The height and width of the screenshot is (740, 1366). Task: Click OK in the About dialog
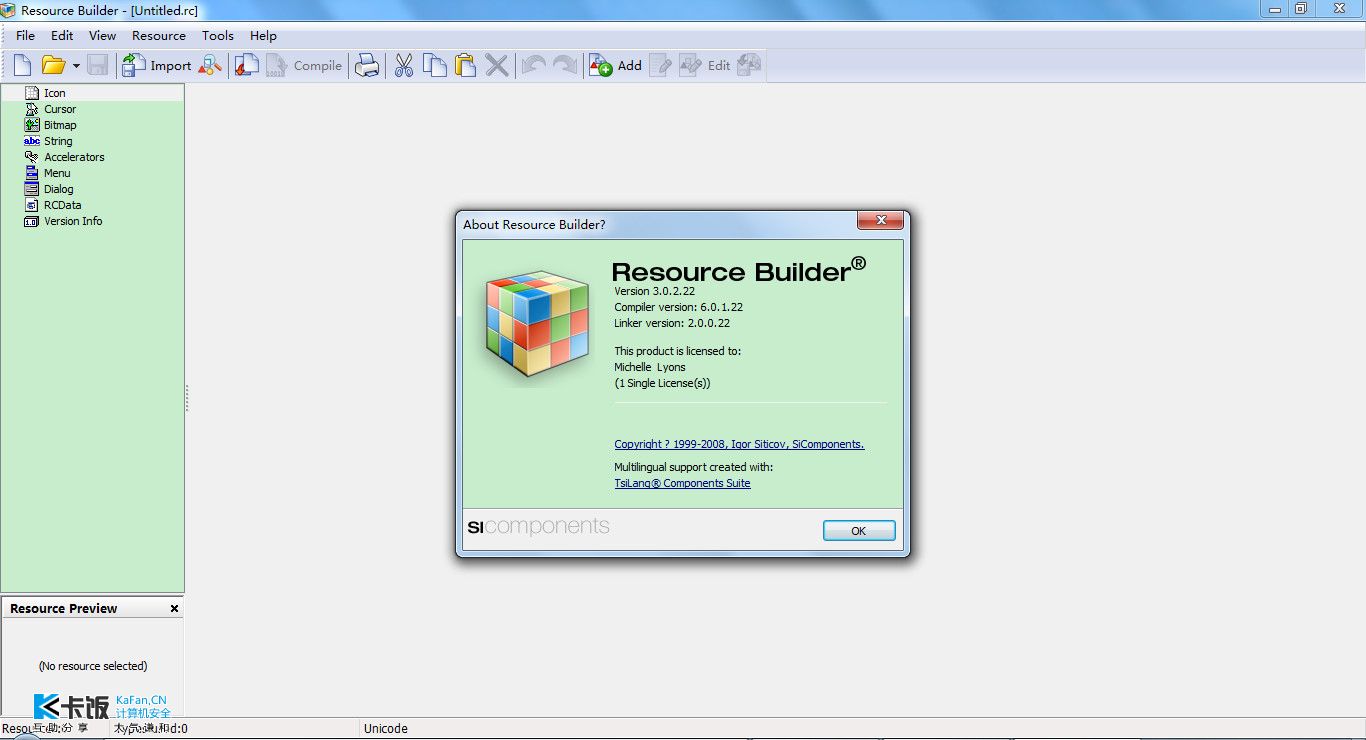pyautogui.click(x=859, y=531)
